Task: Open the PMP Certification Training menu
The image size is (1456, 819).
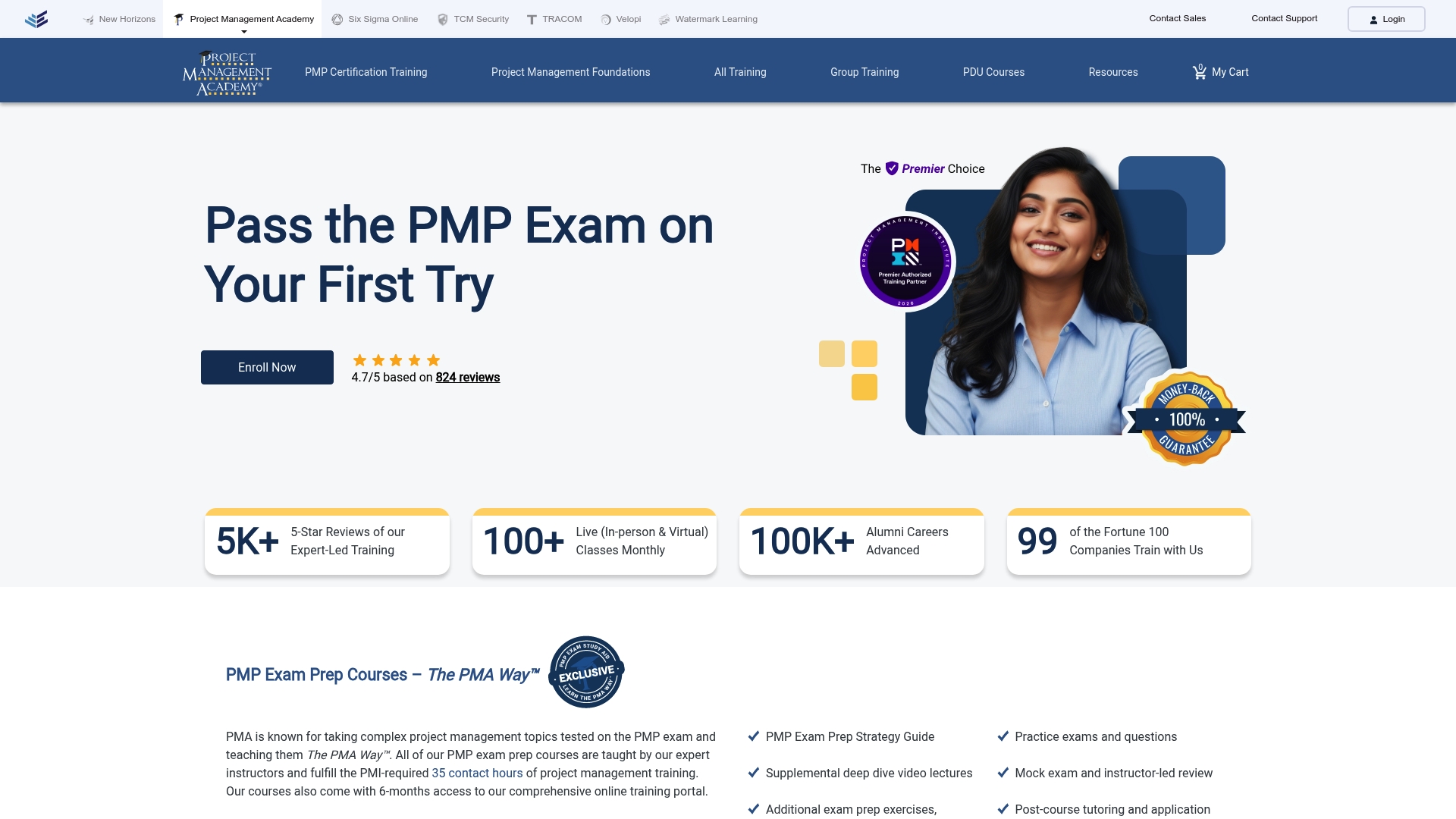Action: [366, 72]
